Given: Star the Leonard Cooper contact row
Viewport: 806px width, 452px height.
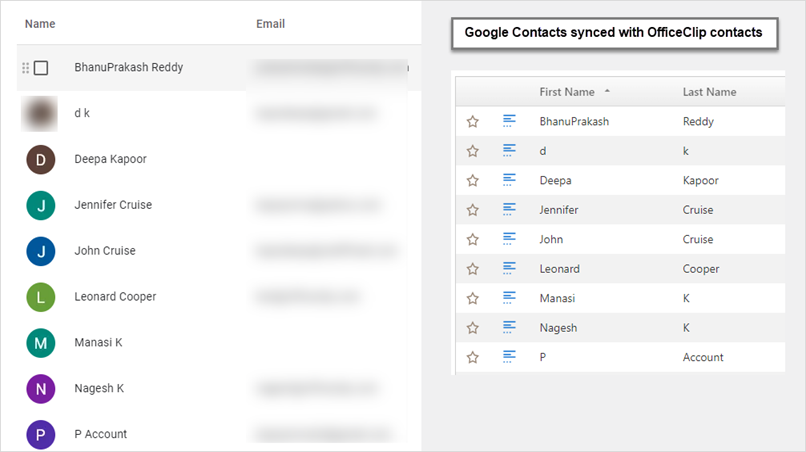Looking at the screenshot, I should [472, 269].
